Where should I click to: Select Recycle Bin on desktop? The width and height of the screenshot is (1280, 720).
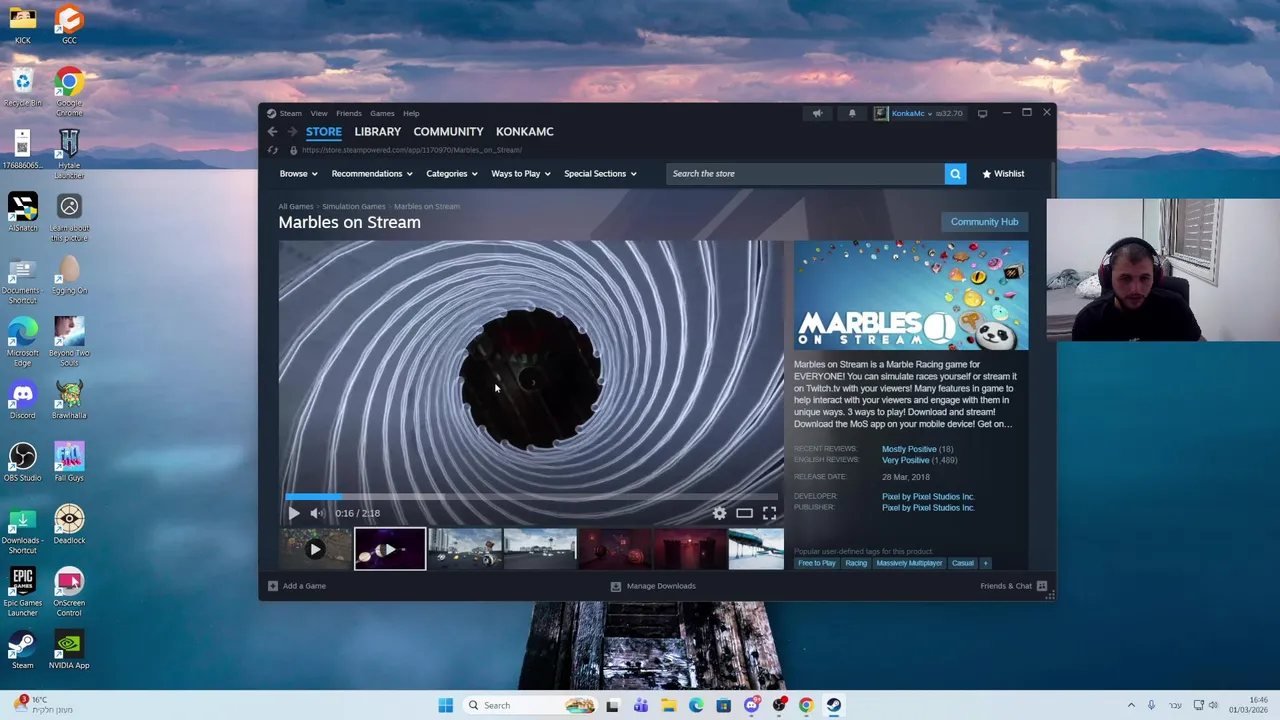(x=22, y=88)
